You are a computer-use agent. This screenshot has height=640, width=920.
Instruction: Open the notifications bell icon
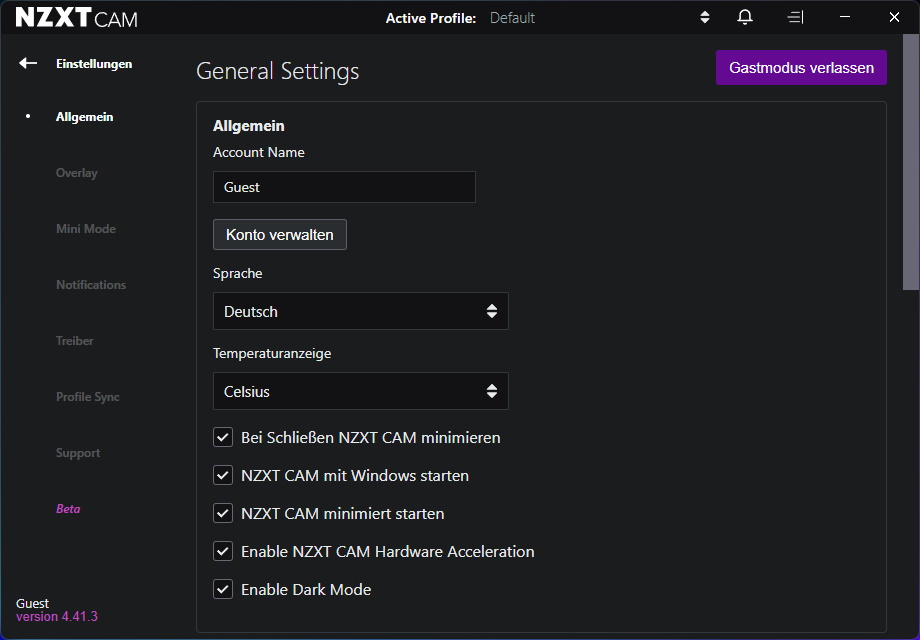point(745,17)
